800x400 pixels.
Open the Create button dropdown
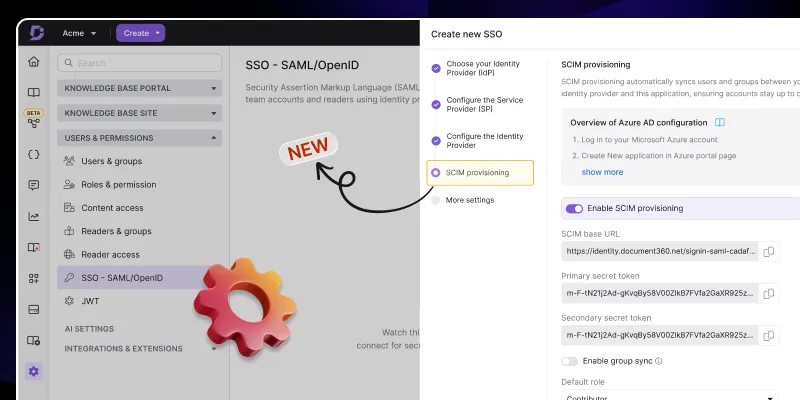tap(140, 33)
